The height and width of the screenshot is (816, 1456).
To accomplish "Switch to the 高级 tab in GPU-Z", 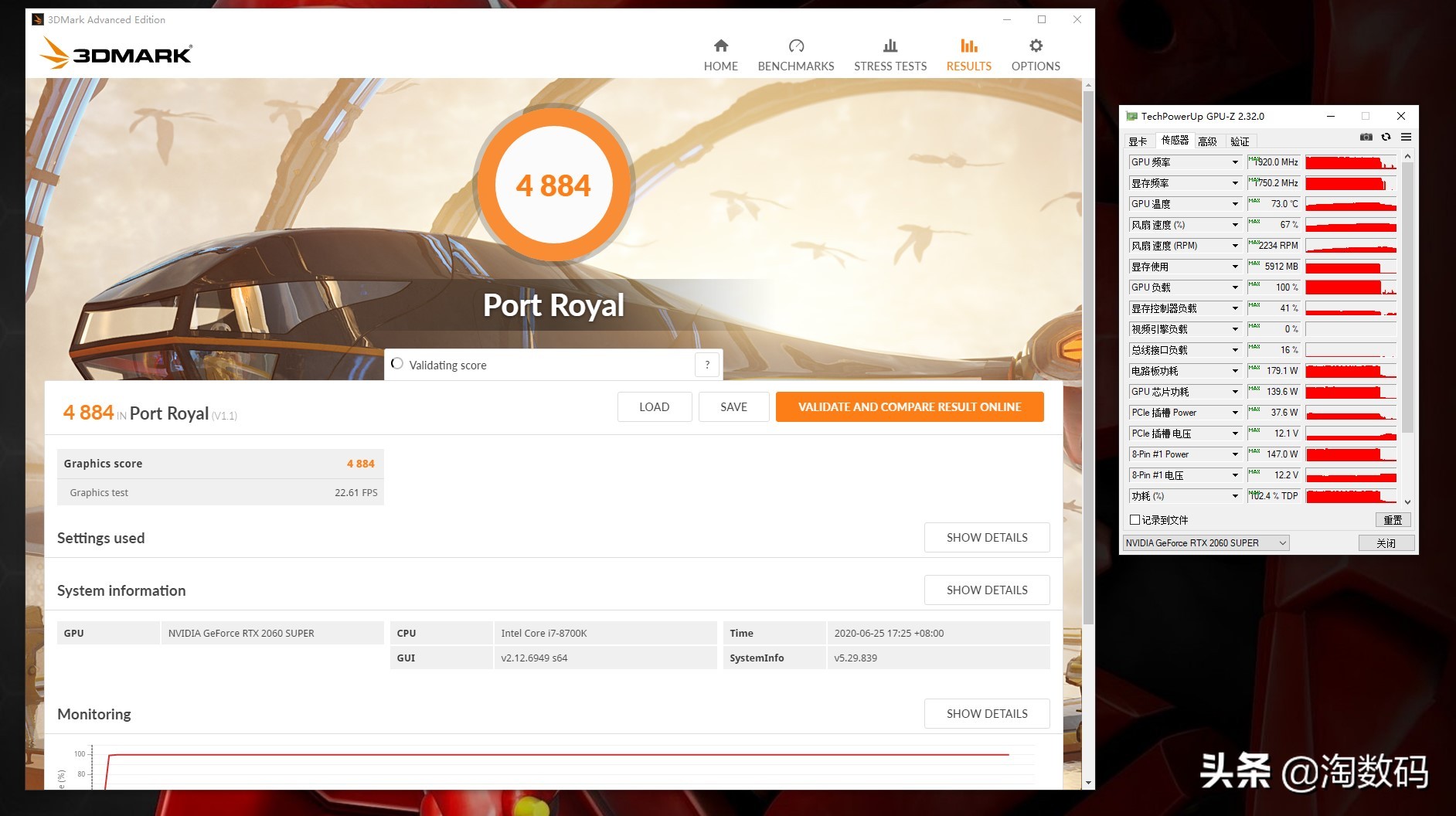I will point(1207,141).
